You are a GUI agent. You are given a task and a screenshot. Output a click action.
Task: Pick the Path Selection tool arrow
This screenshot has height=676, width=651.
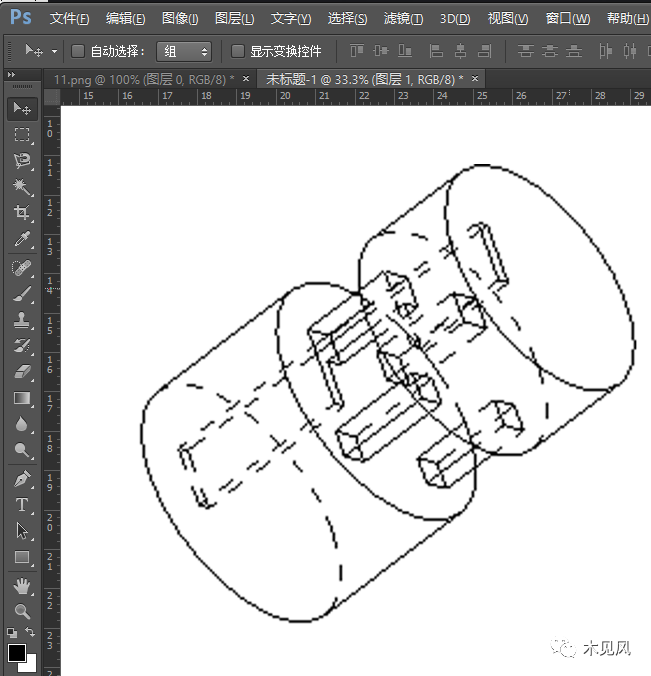coord(22,531)
